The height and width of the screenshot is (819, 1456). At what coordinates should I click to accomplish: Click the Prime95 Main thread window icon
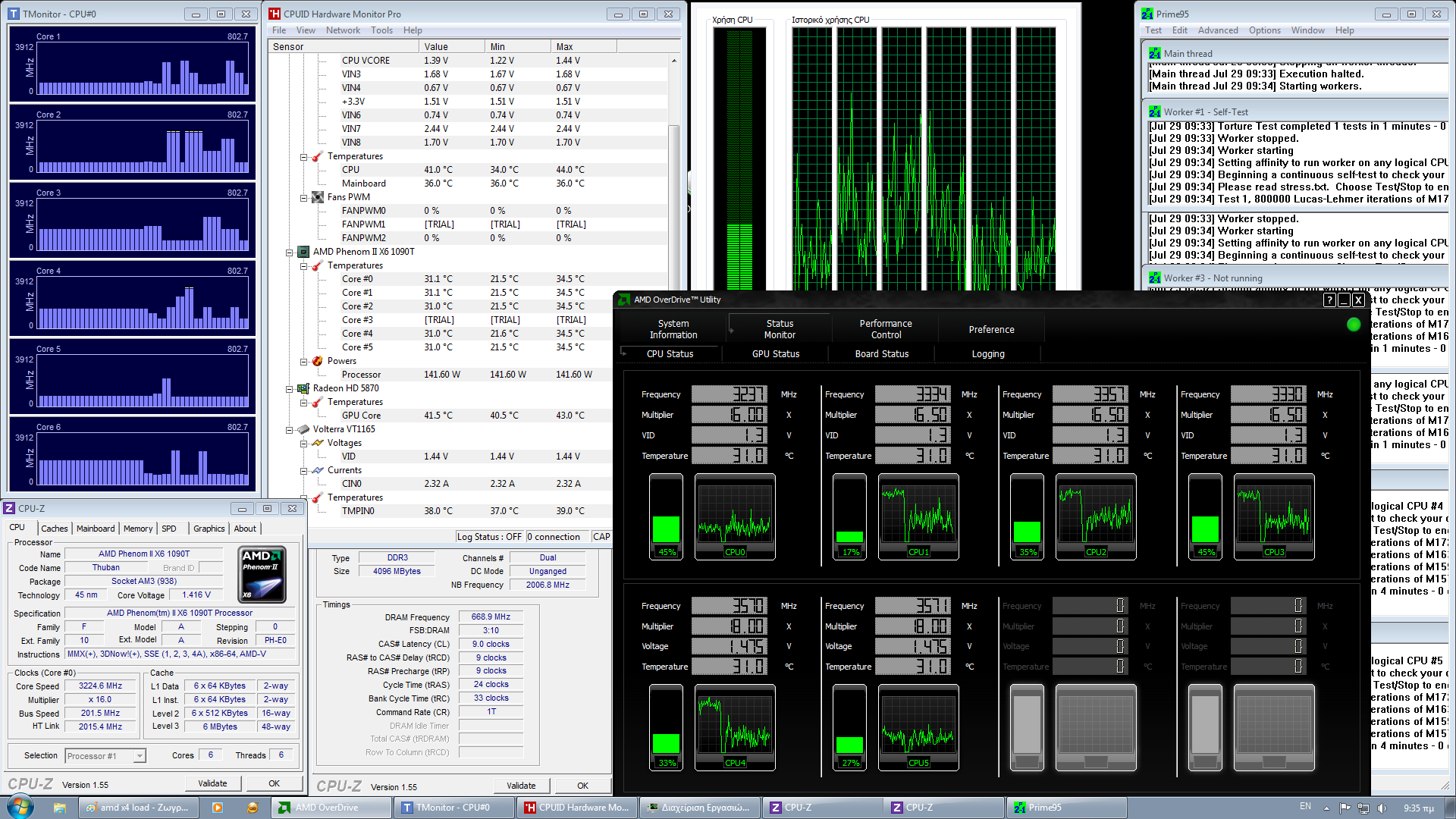(x=1155, y=54)
